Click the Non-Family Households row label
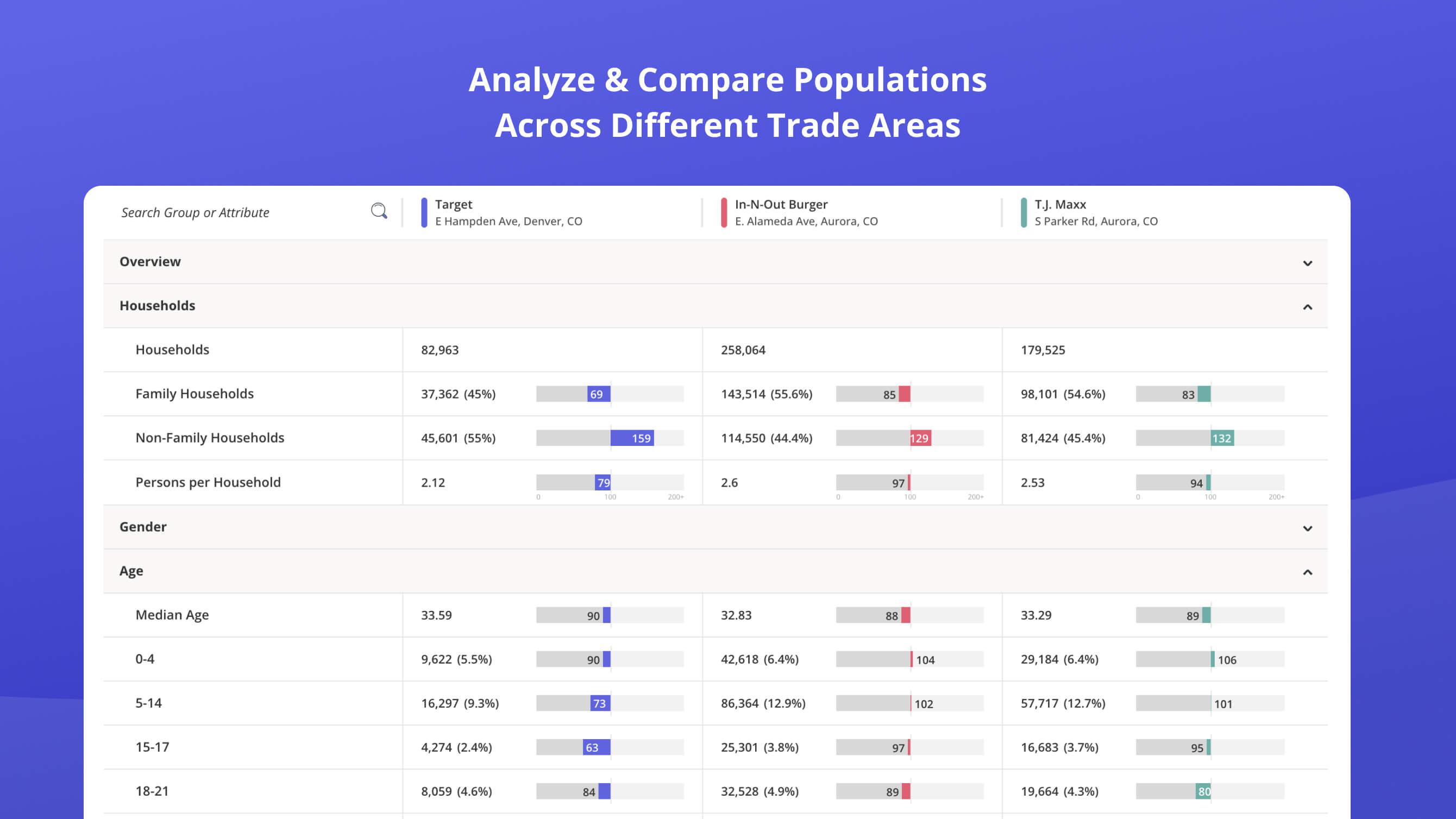This screenshot has width=1456, height=819. click(210, 438)
